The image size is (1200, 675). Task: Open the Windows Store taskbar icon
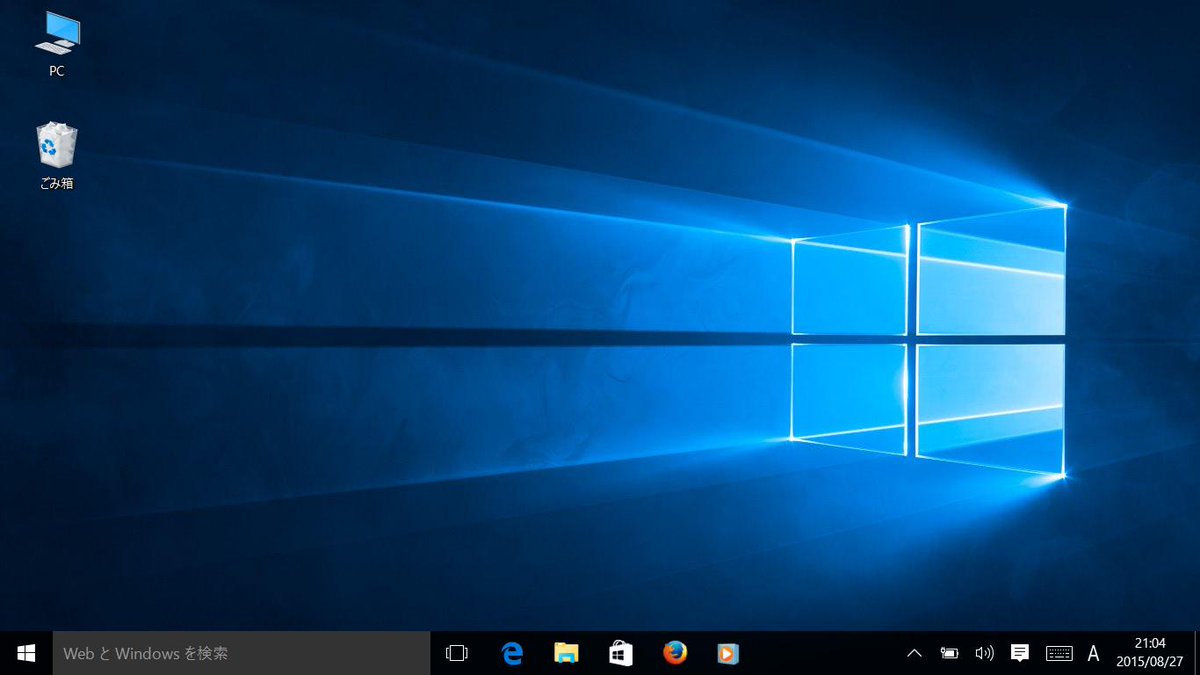click(x=621, y=653)
